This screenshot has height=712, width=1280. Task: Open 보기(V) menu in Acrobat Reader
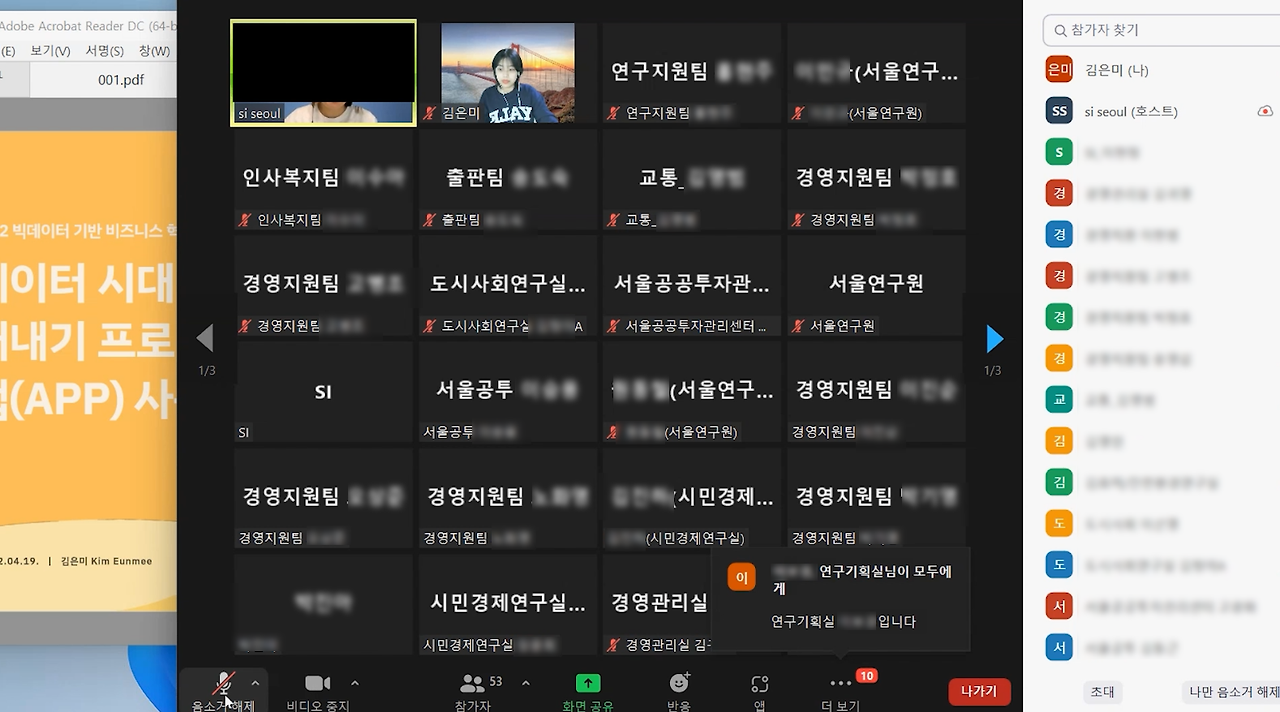click(50, 50)
